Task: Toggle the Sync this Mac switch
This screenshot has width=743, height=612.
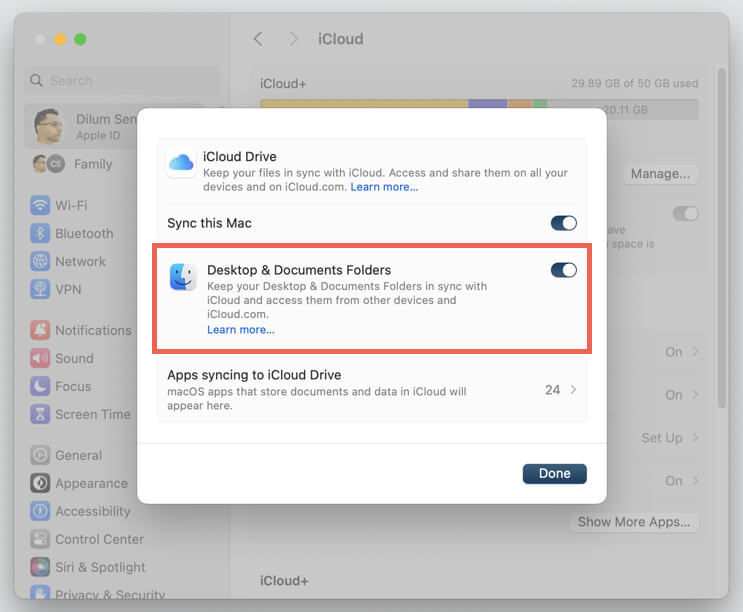Action: (x=563, y=223)
